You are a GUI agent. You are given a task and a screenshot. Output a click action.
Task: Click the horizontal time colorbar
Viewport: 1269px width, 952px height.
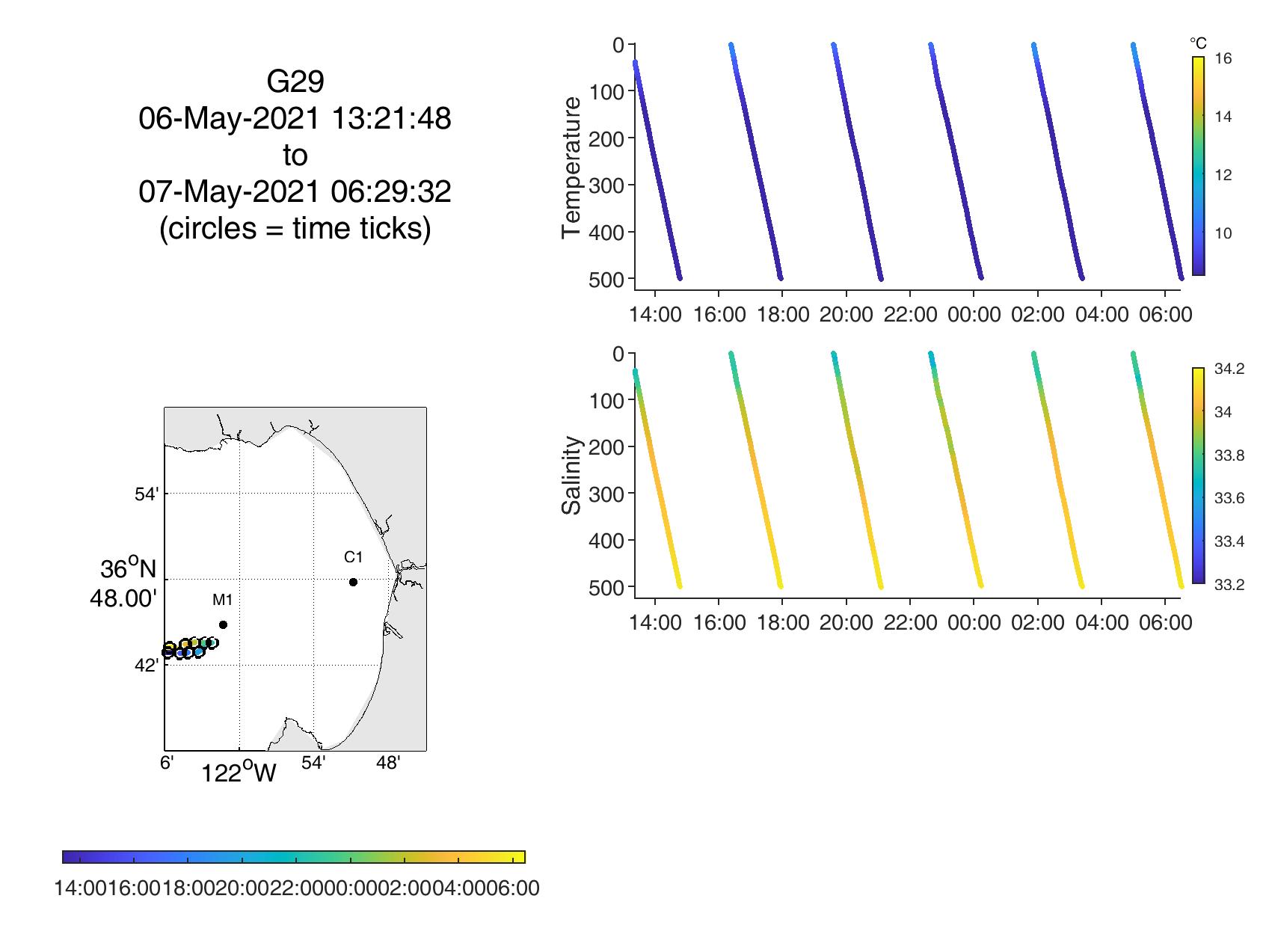click(294, 856)
